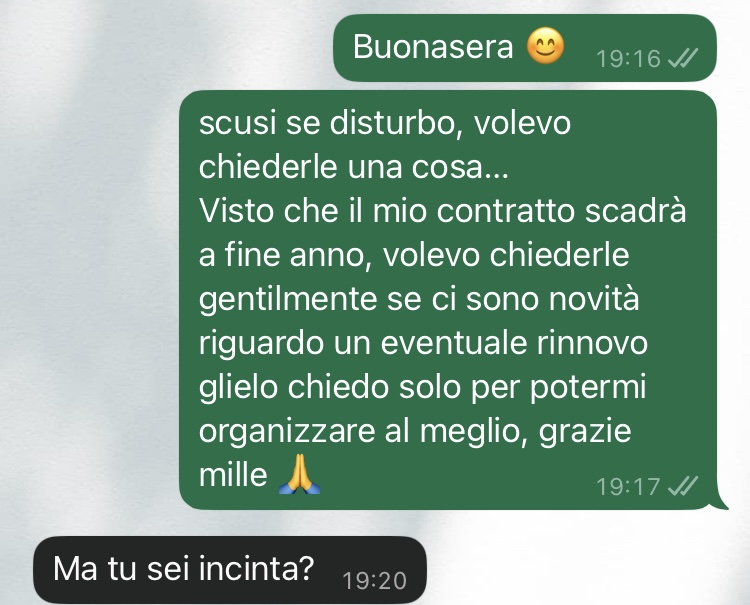Click the praying hands emoji
This screenshot has width=750, height=605.
[299, 474]
